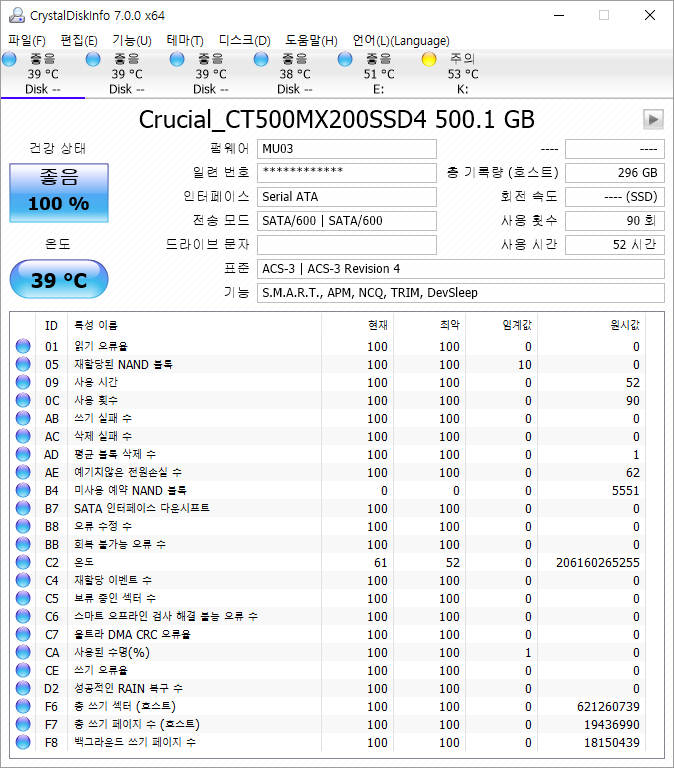Click status orb for attribute BB row

[x=23, y=544]
